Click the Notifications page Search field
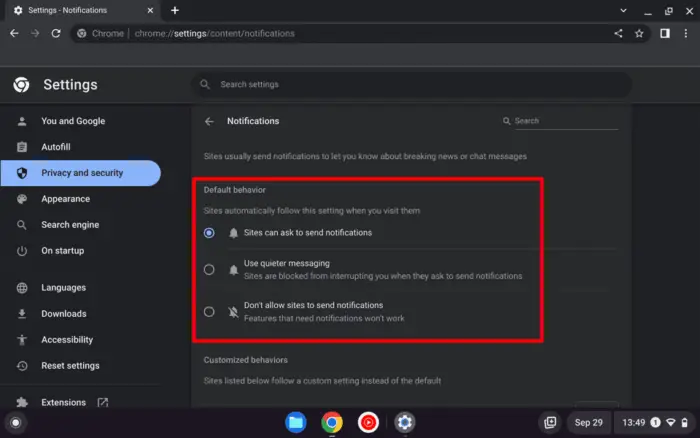The height and width of the screenshot is (438, 700). pyautogui.click(x=566, y=121)
